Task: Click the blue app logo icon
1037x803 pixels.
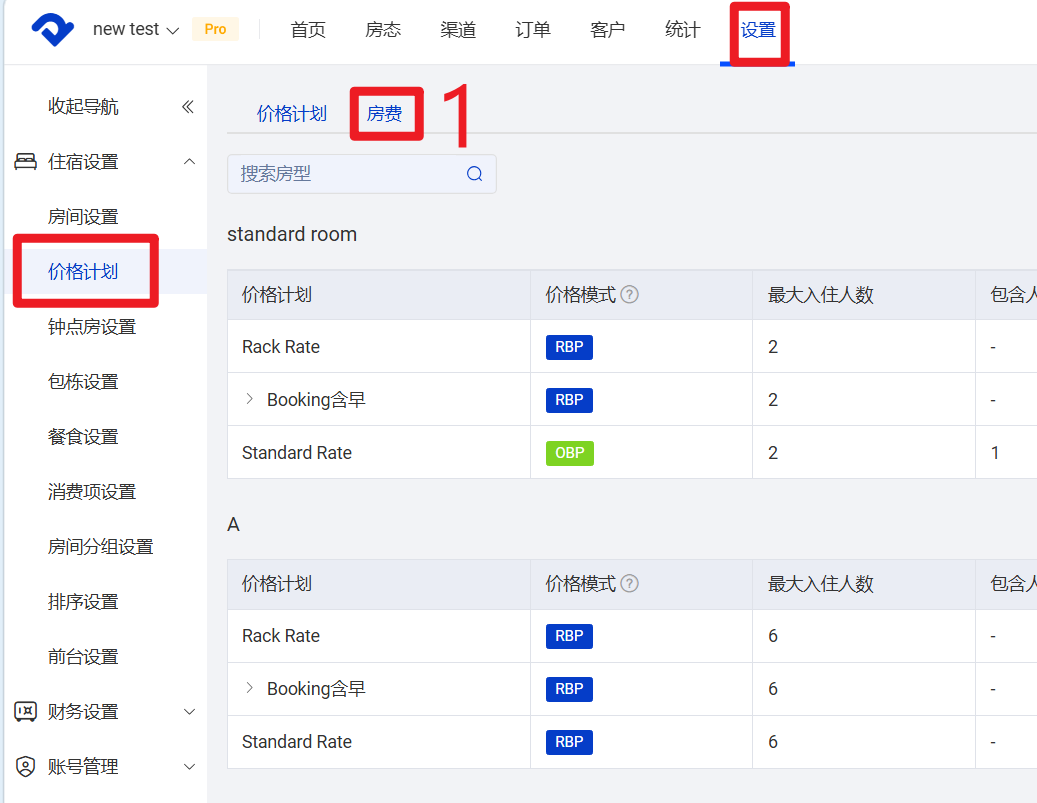Action: [52, 30]
